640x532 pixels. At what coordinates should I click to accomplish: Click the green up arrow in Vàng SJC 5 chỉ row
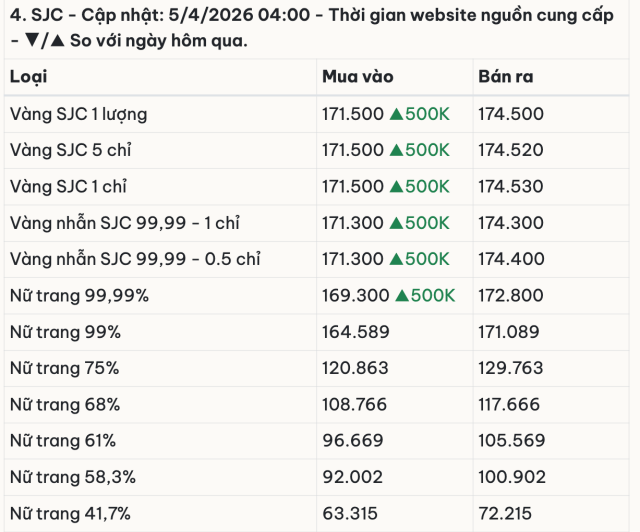396,150
